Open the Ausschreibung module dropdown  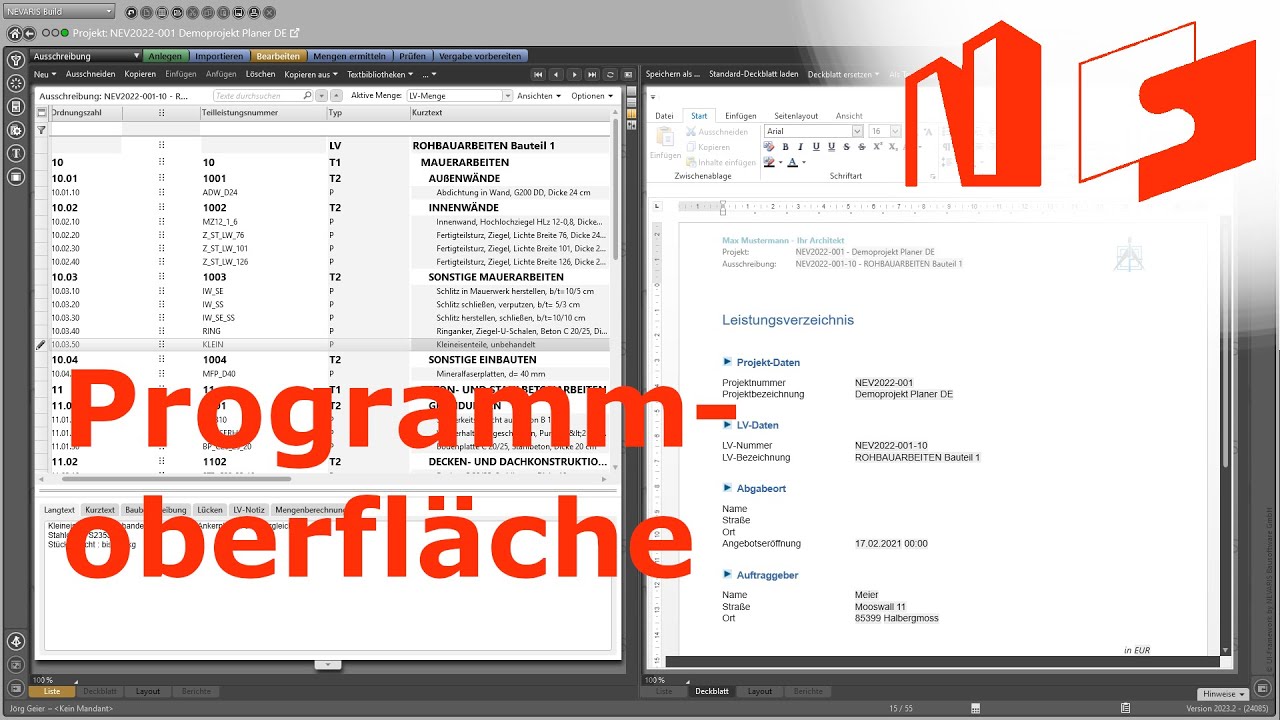click(85, 56)
